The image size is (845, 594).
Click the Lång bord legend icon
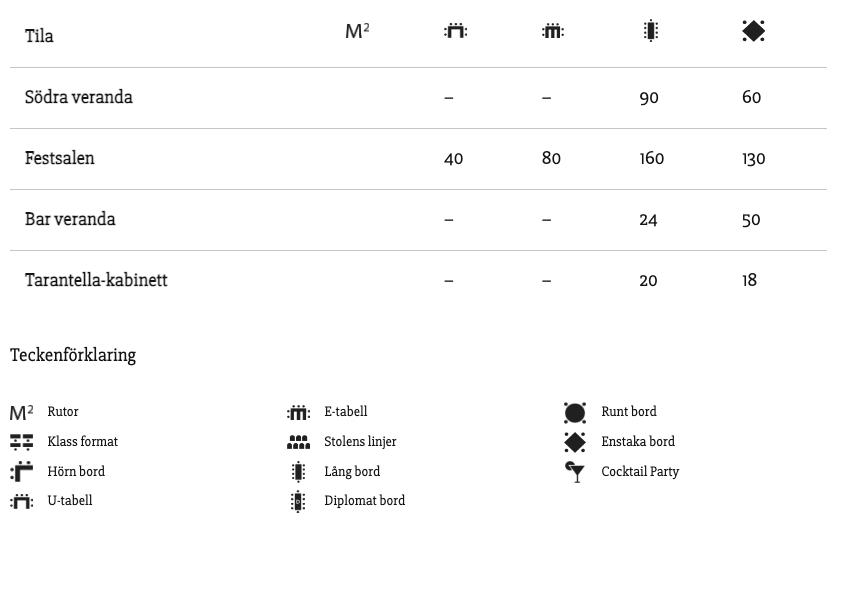click(298, 472)
